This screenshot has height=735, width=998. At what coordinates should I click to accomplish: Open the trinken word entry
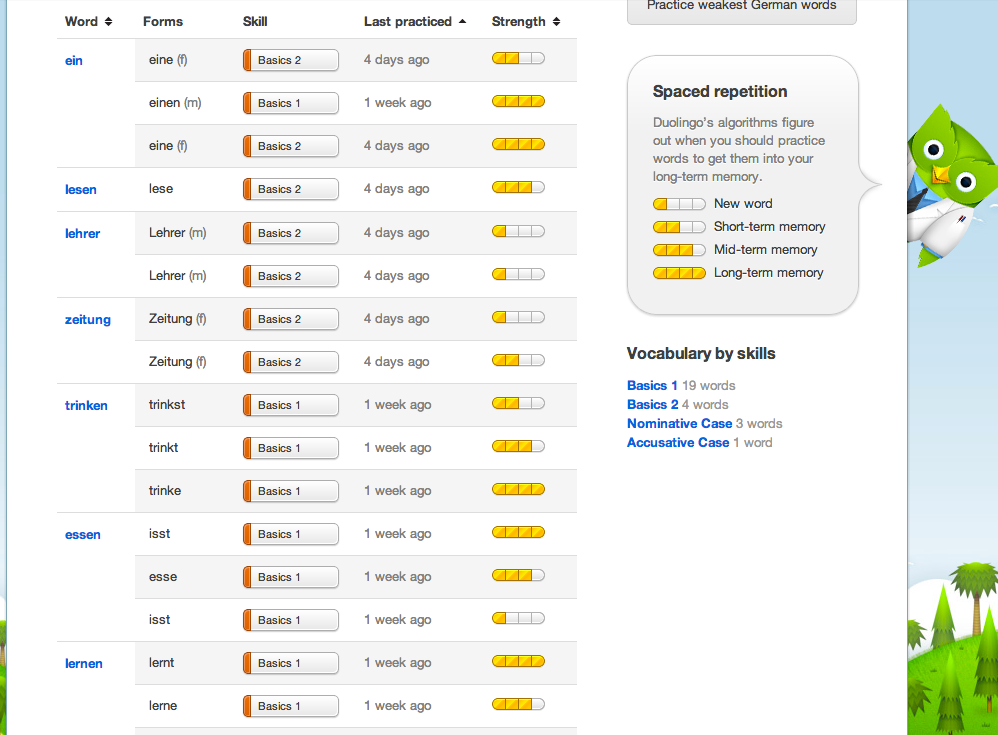click(x=86, y=405)
